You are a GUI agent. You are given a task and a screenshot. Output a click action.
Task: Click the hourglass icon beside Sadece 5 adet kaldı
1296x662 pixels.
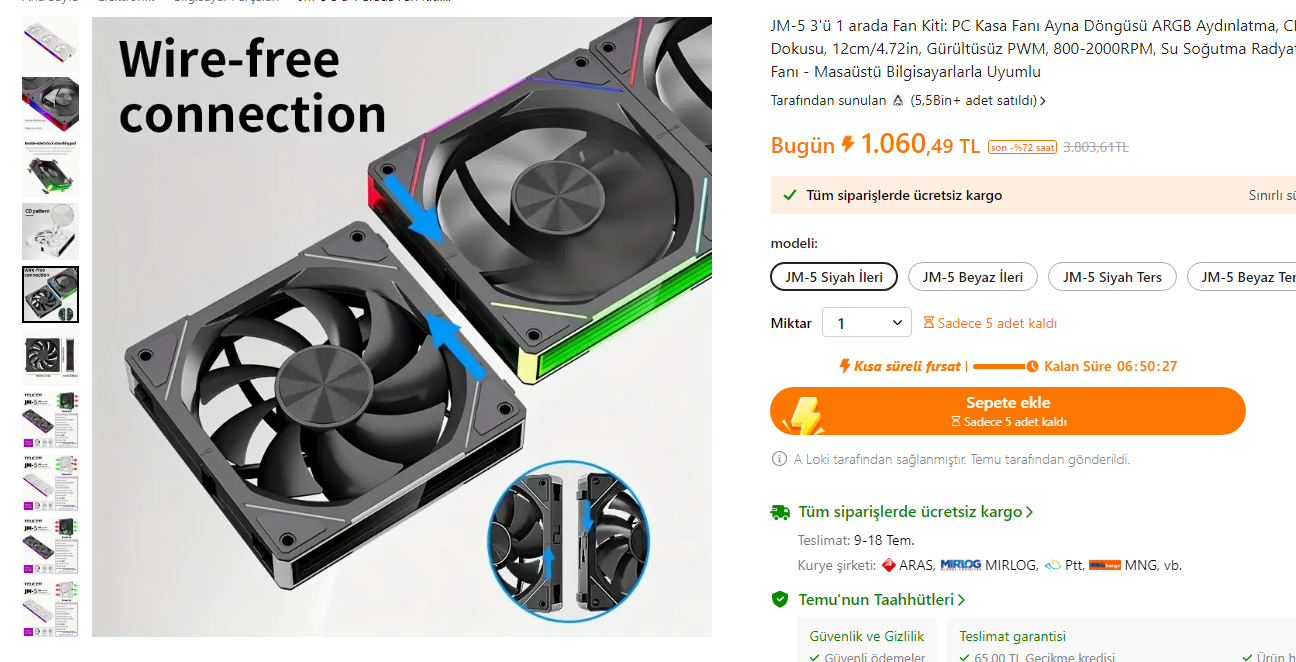click(928, 323)
